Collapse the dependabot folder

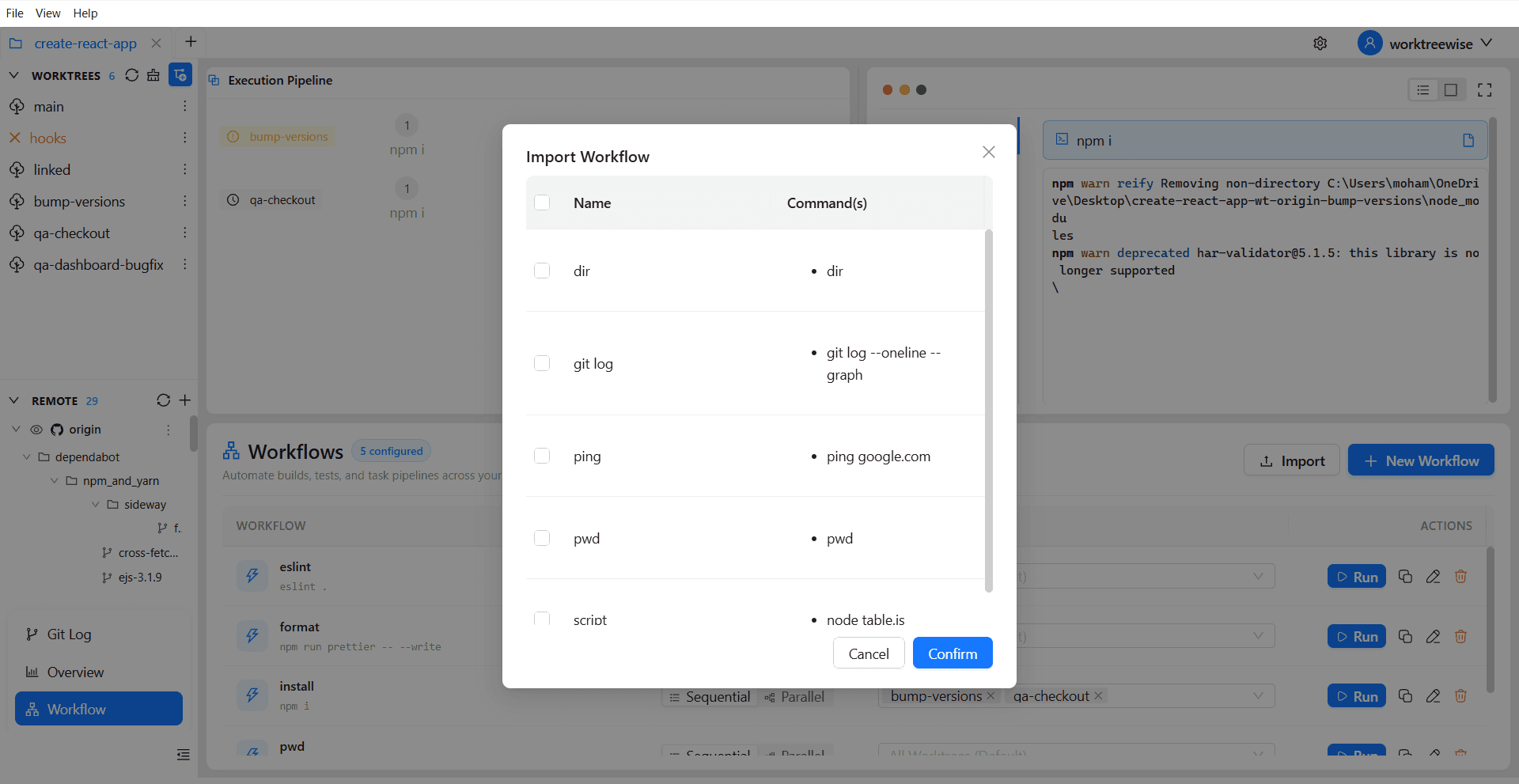point(27,457)
